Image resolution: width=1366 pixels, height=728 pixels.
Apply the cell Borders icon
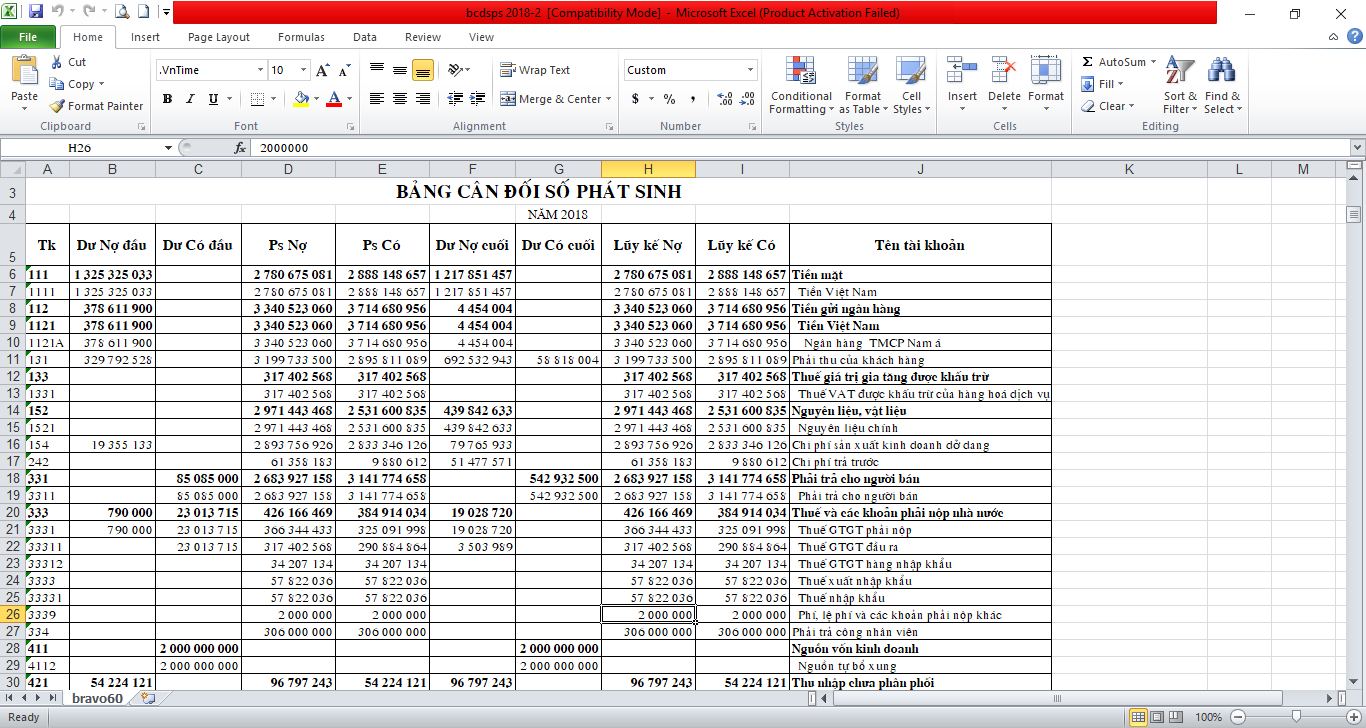(257, 99)
